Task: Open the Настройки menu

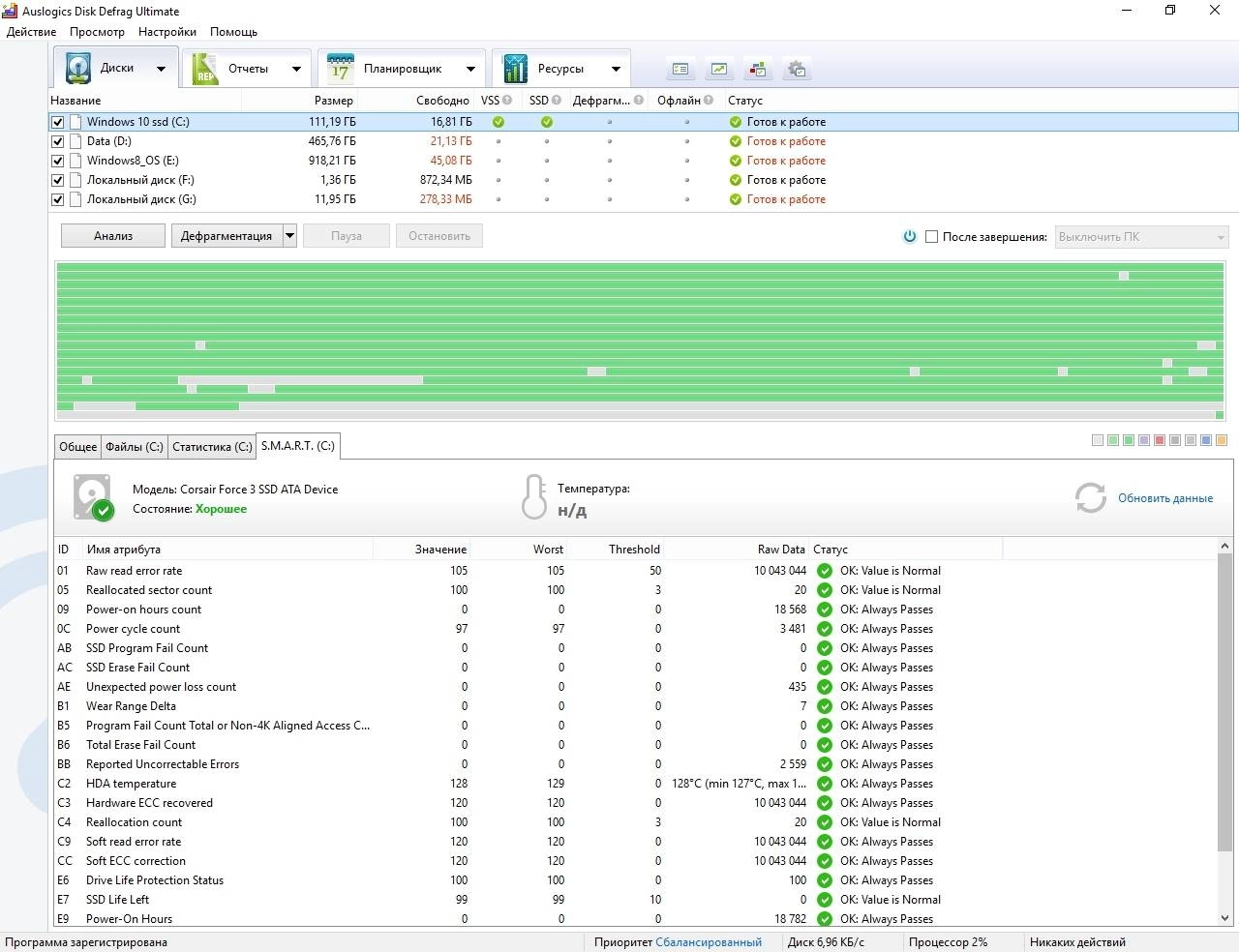Action: pyautogui.click(x=166, y=32)
